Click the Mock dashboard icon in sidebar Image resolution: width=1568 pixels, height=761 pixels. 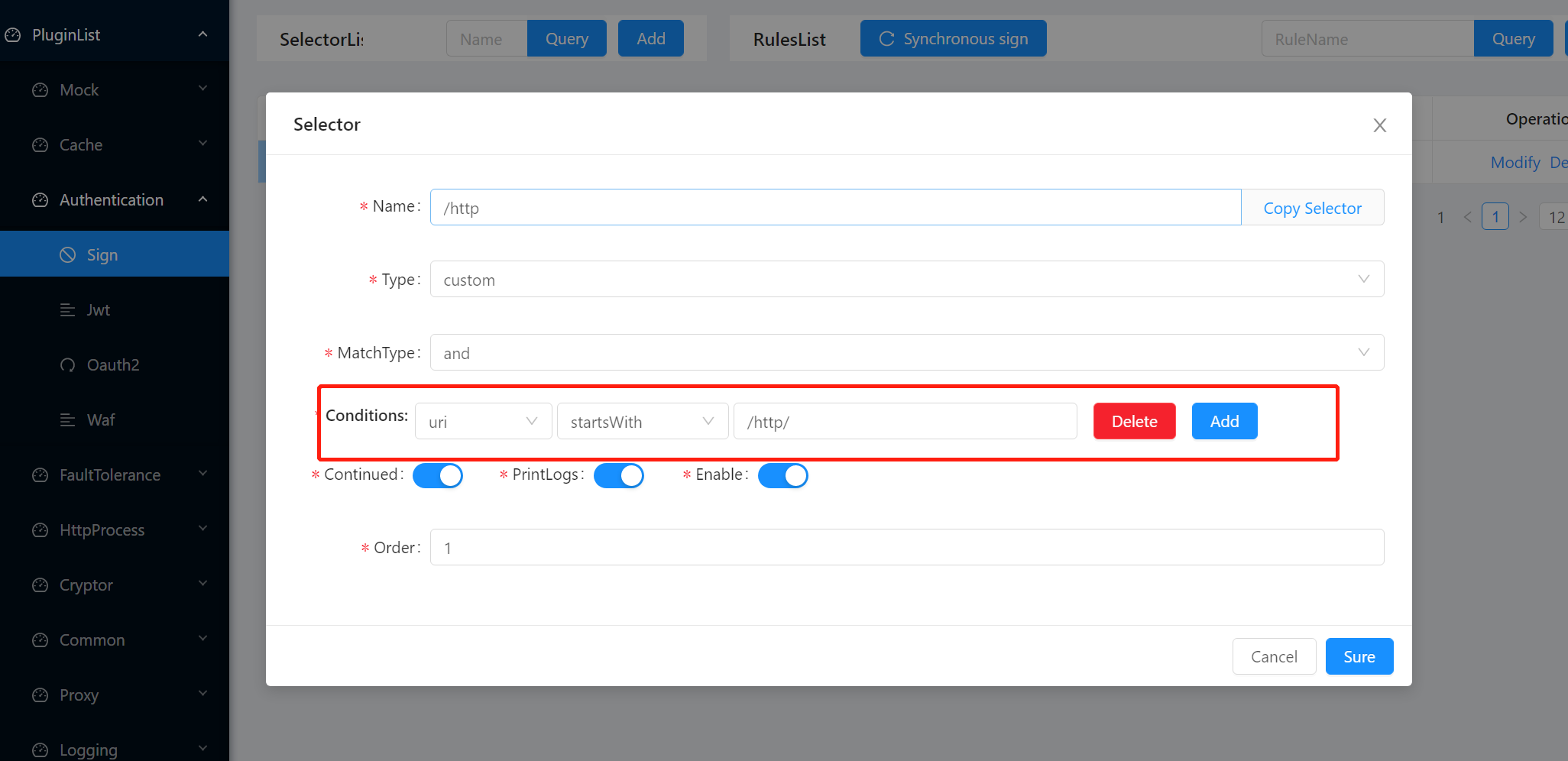click(40, 90)
